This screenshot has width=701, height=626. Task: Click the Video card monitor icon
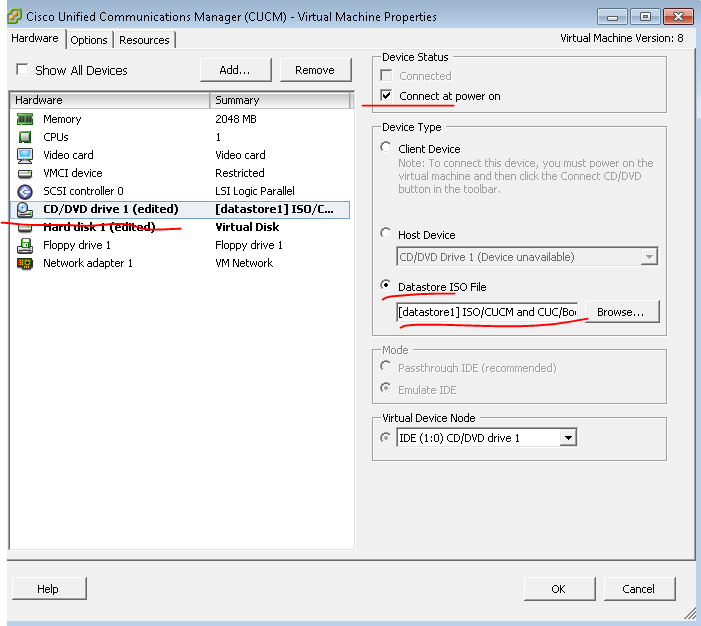25,155
